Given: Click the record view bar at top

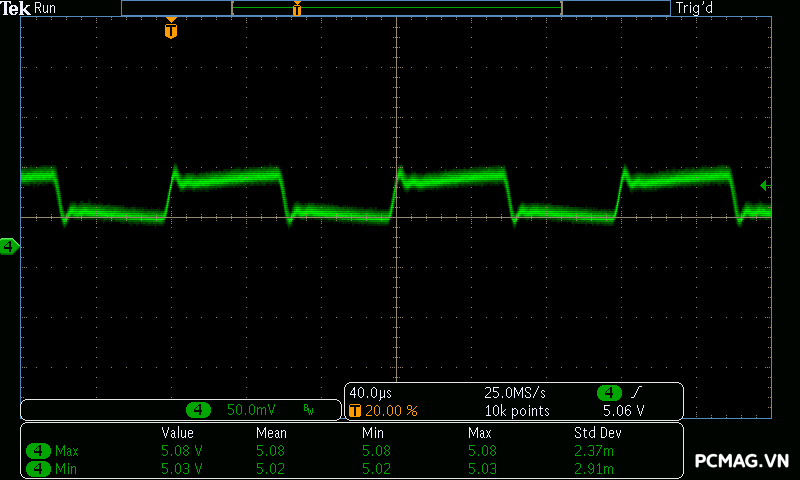Looking at the screenshot, I should tap(396, 8).
